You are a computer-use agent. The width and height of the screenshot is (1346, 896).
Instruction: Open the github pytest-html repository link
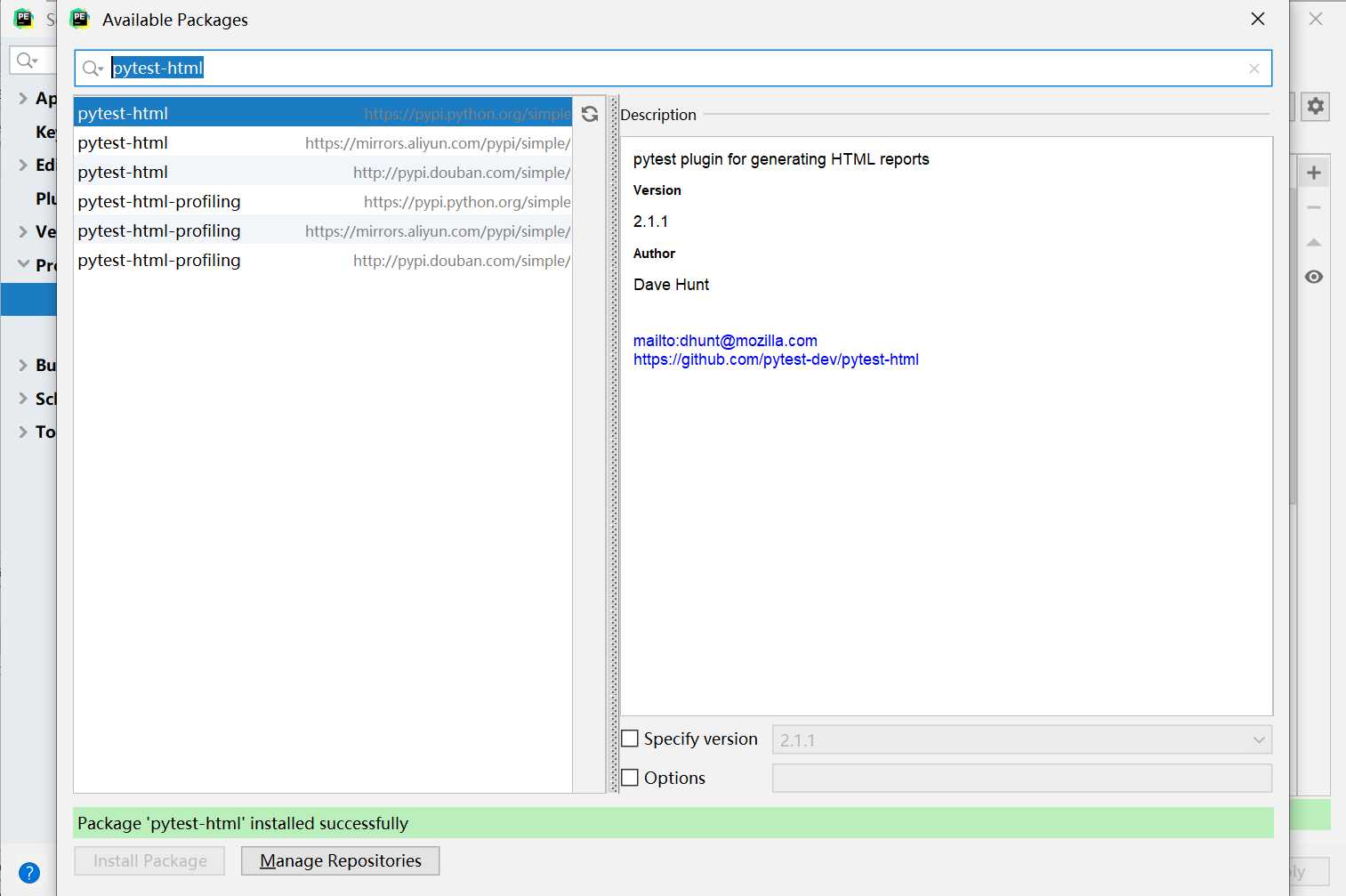(x=776, y=359)
